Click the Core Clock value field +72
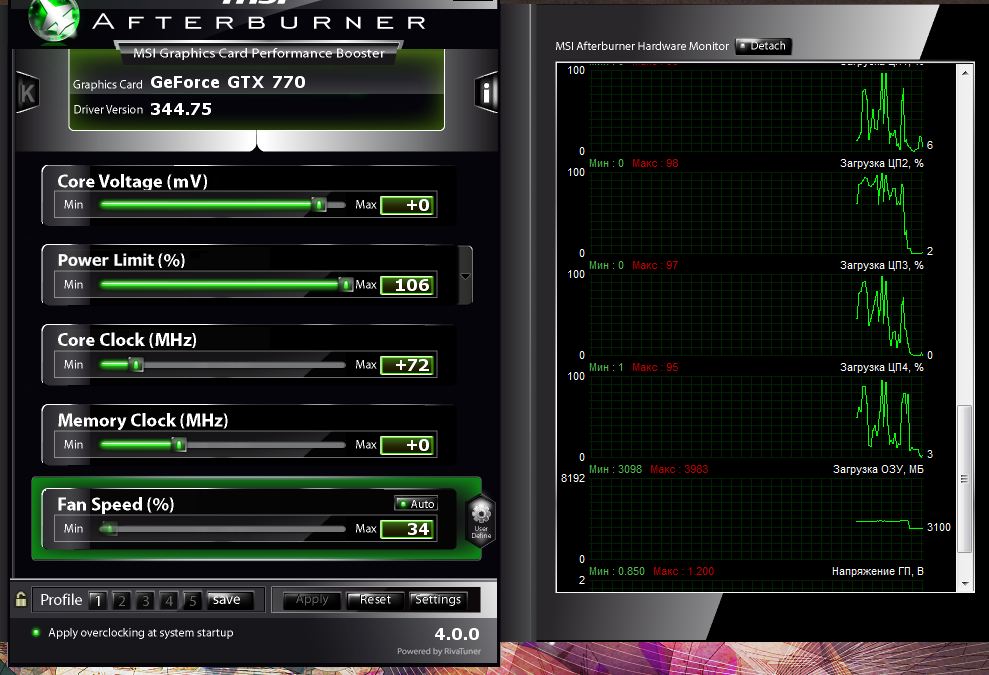The height and width of the screenshot is (675, 989). 408,365
